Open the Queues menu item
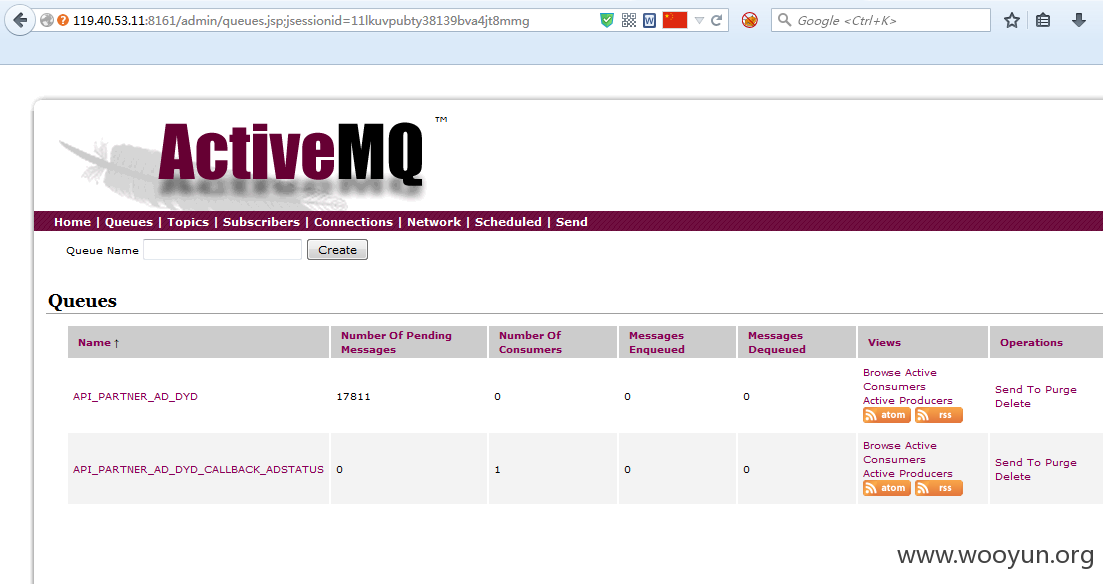 tap(129, 222)
